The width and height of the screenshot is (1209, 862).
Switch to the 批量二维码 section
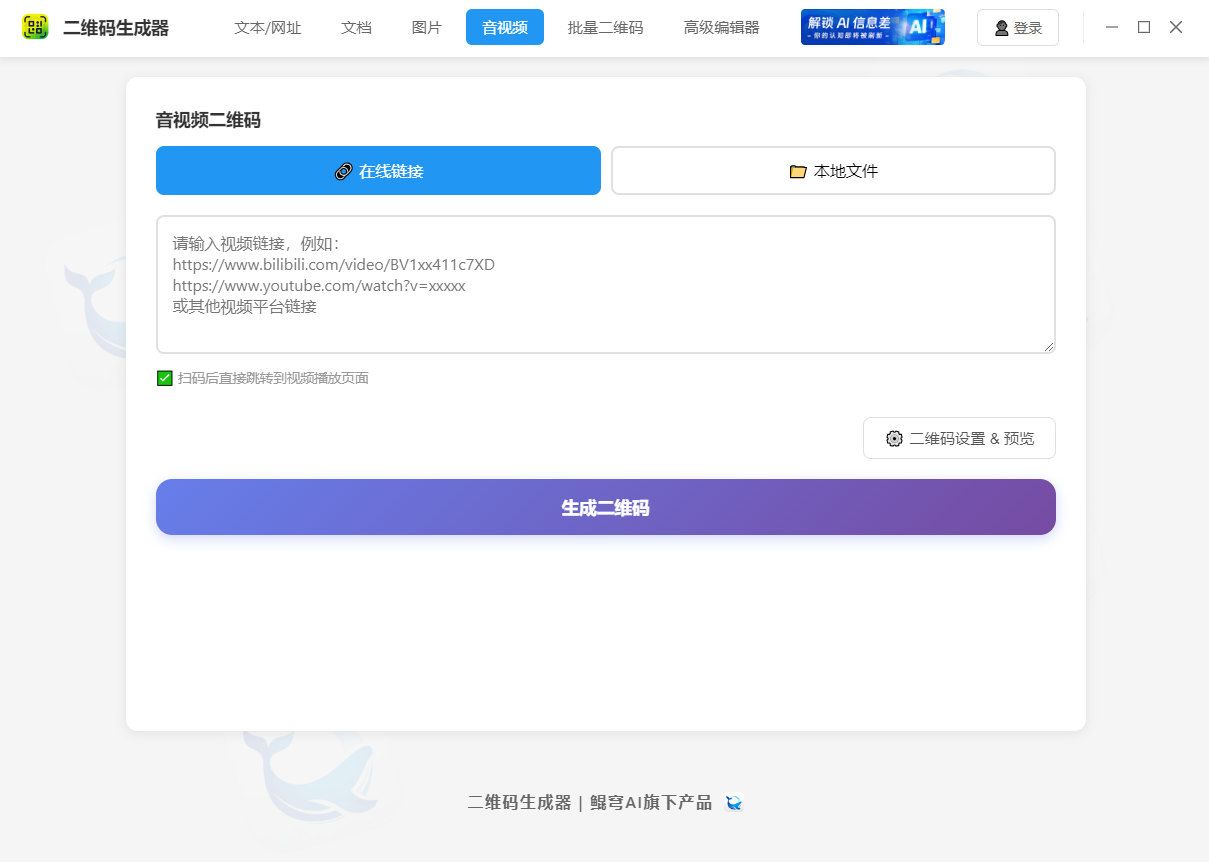click(604, 27)
